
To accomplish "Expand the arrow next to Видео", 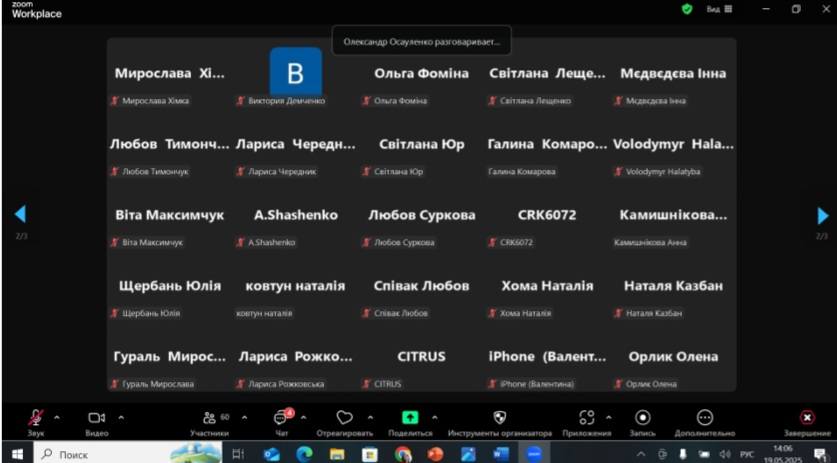I will point(121,417).
